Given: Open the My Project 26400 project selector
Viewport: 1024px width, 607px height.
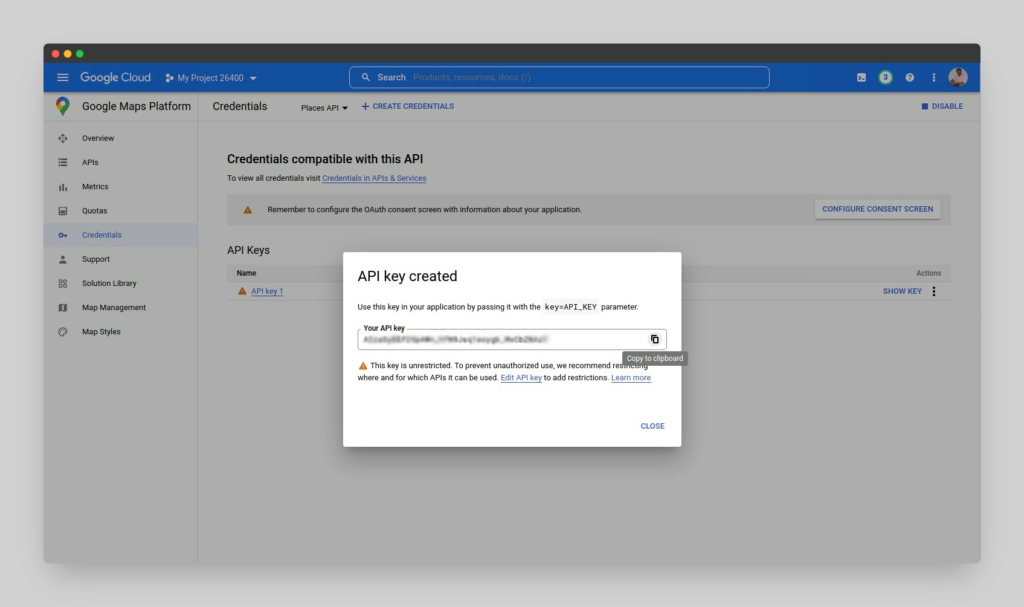Looking at the screenshot, I should (211, 78).
